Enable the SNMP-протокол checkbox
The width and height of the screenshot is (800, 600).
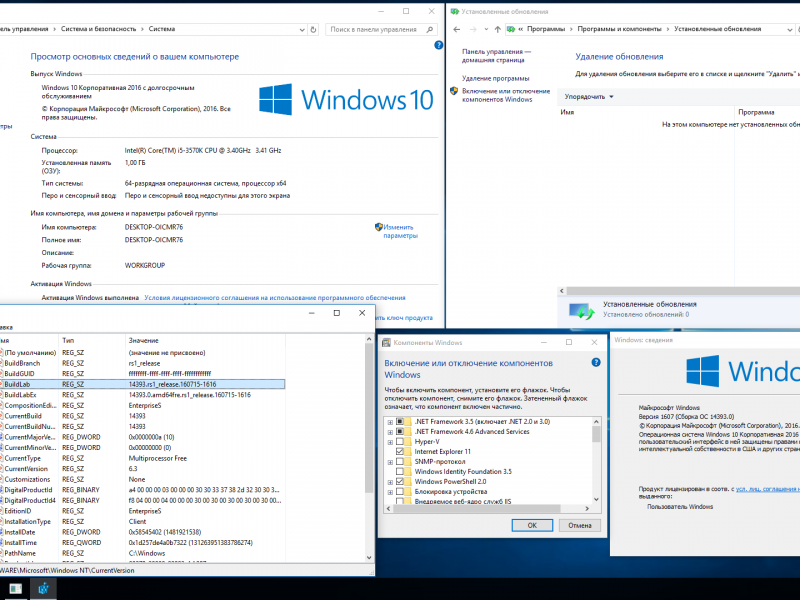point(400,462)
